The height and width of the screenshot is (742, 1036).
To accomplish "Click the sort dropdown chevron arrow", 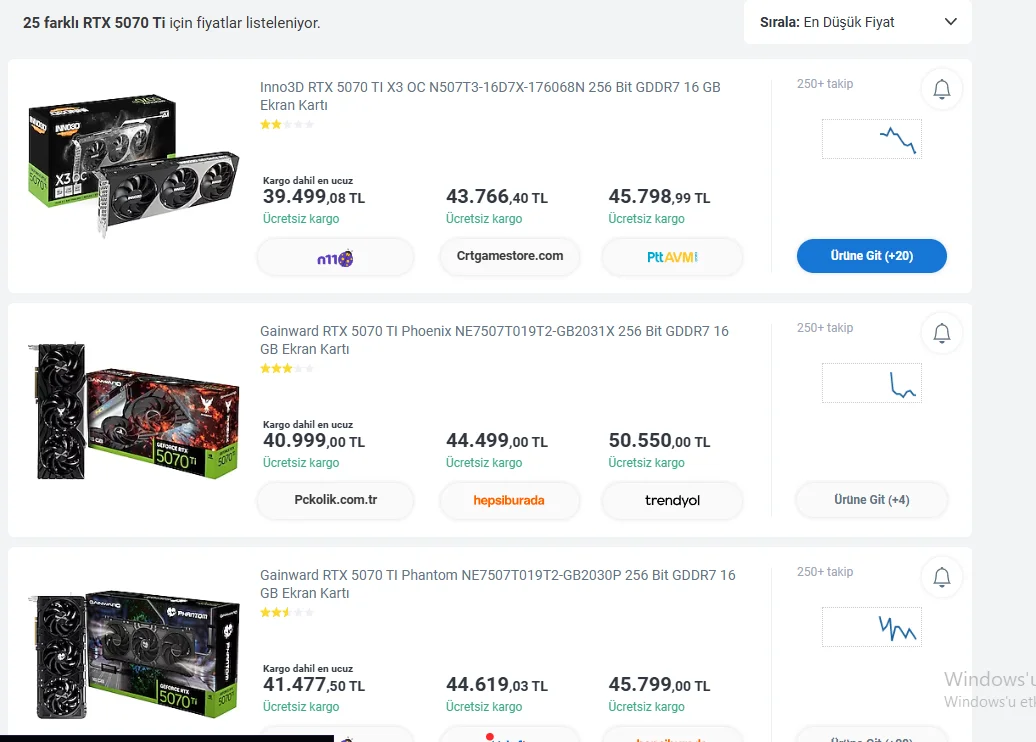I will [x=950, y=22].
